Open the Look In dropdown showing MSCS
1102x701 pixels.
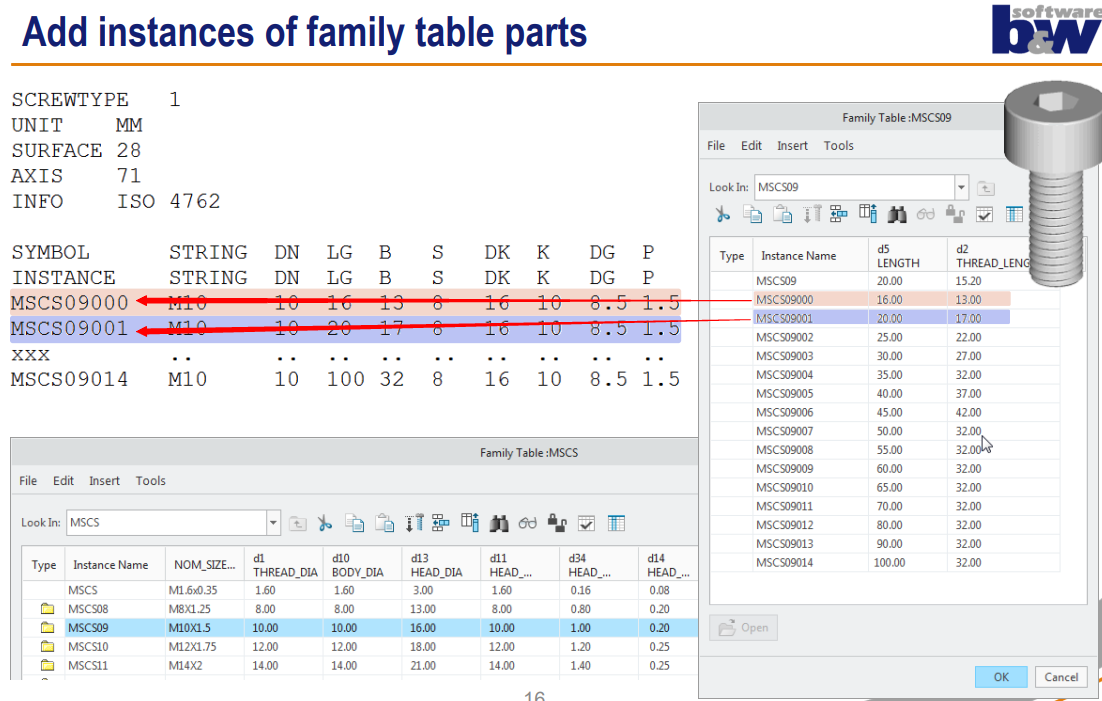(x=272, y=522)
